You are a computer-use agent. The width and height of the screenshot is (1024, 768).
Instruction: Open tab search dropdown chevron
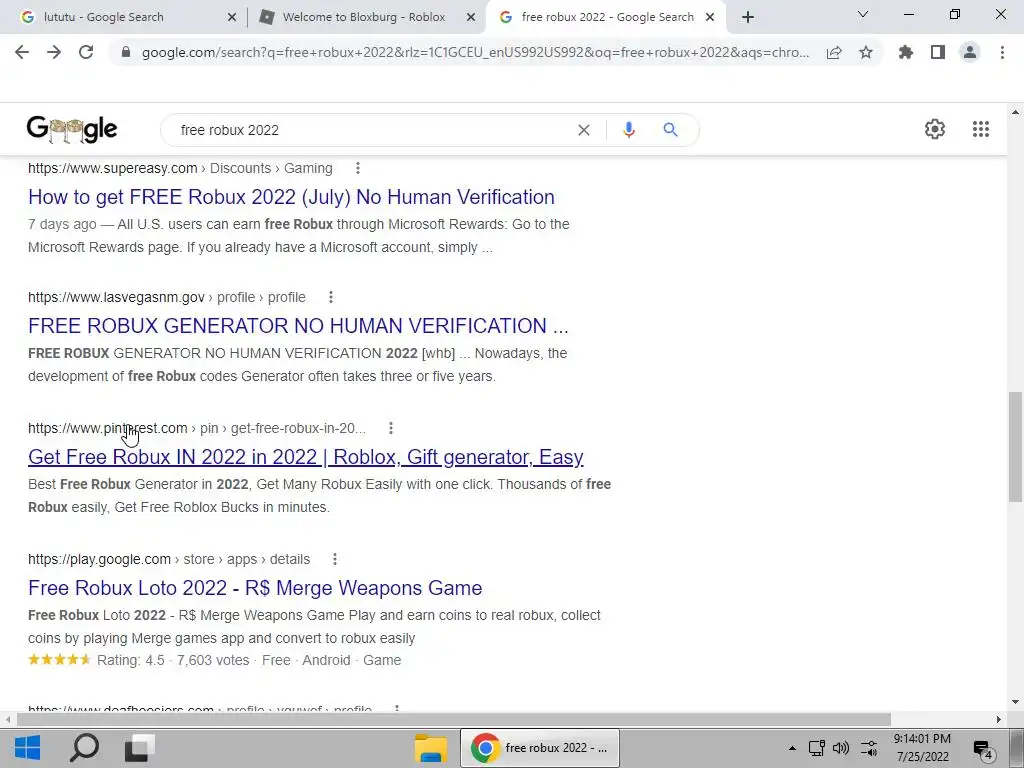point(863,14)
